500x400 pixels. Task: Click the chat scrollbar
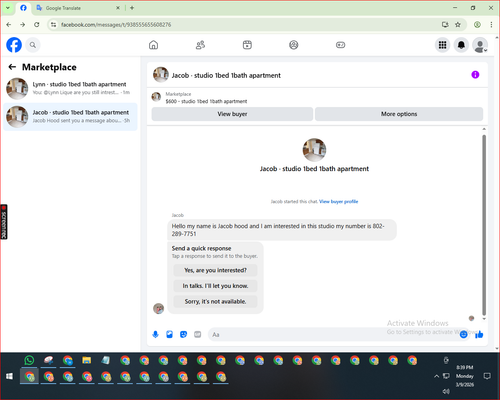point(484,225)
